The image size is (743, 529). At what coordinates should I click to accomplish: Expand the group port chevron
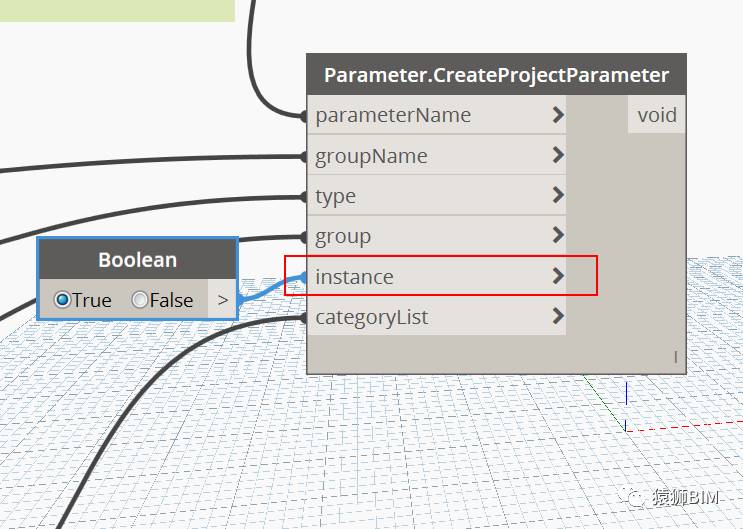[558, 235]
